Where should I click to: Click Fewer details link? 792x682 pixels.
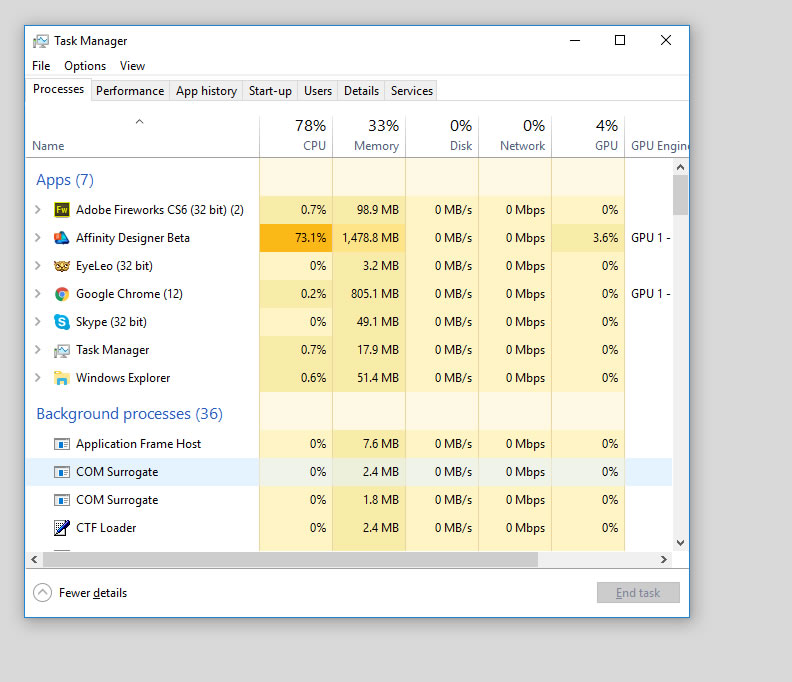[93, 593]
